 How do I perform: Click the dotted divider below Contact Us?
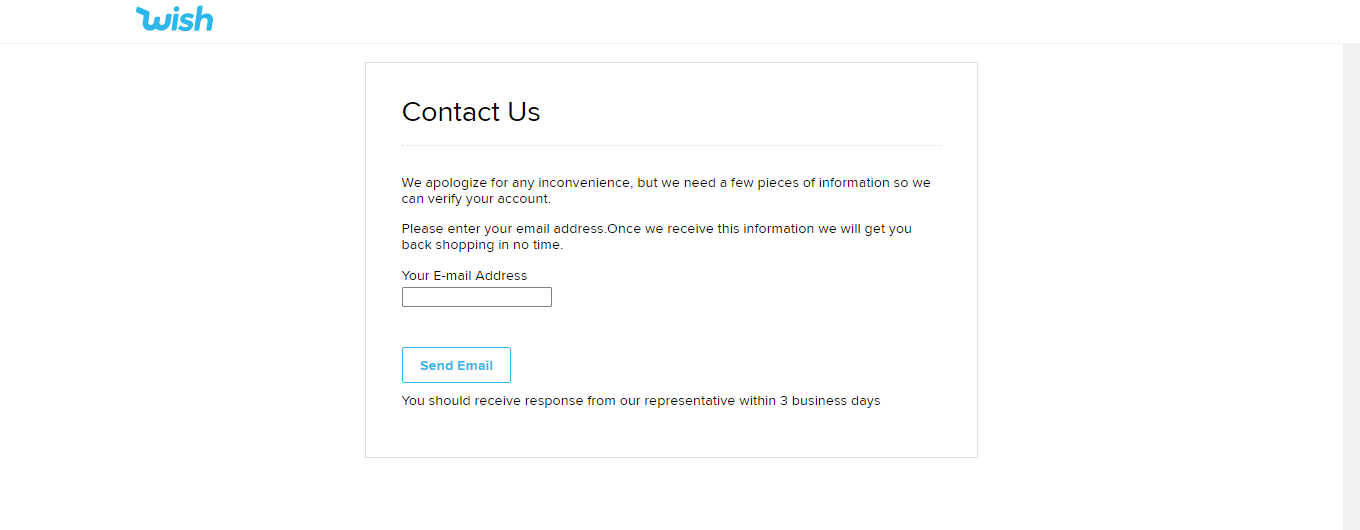(x=671, y=146)
